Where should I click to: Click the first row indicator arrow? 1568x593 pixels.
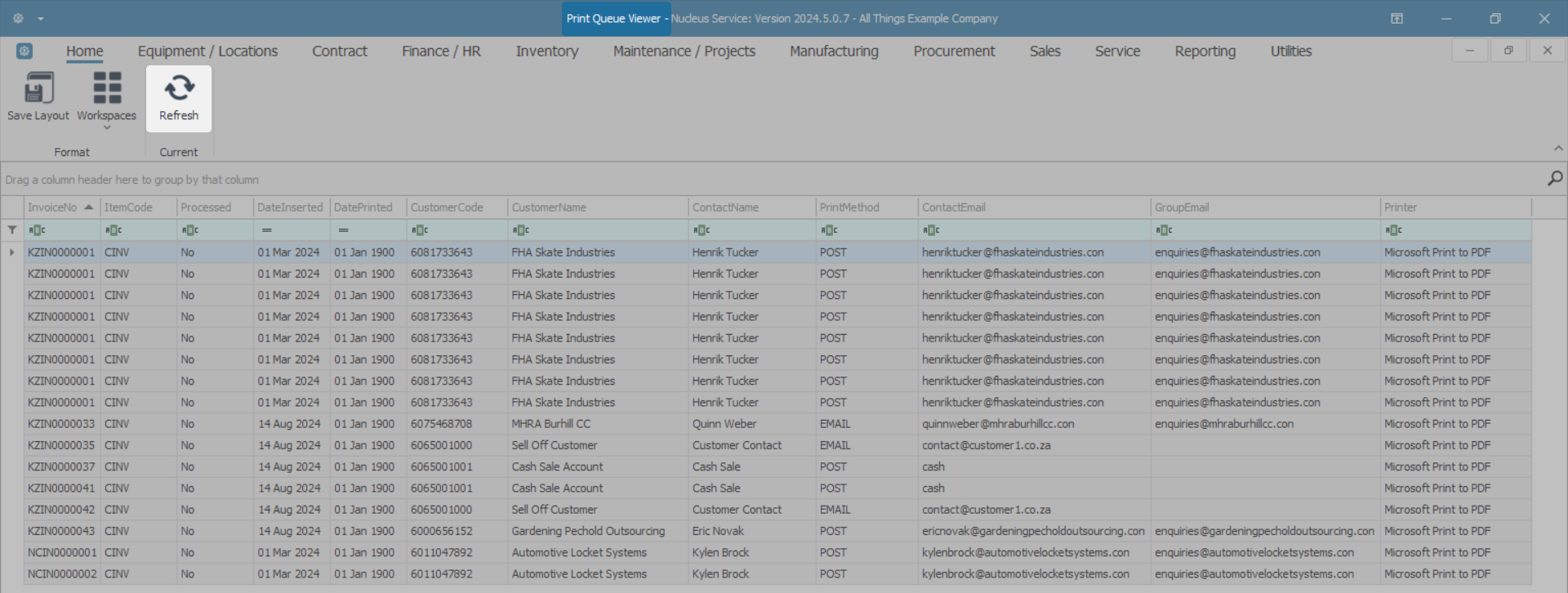click(11, 252)
